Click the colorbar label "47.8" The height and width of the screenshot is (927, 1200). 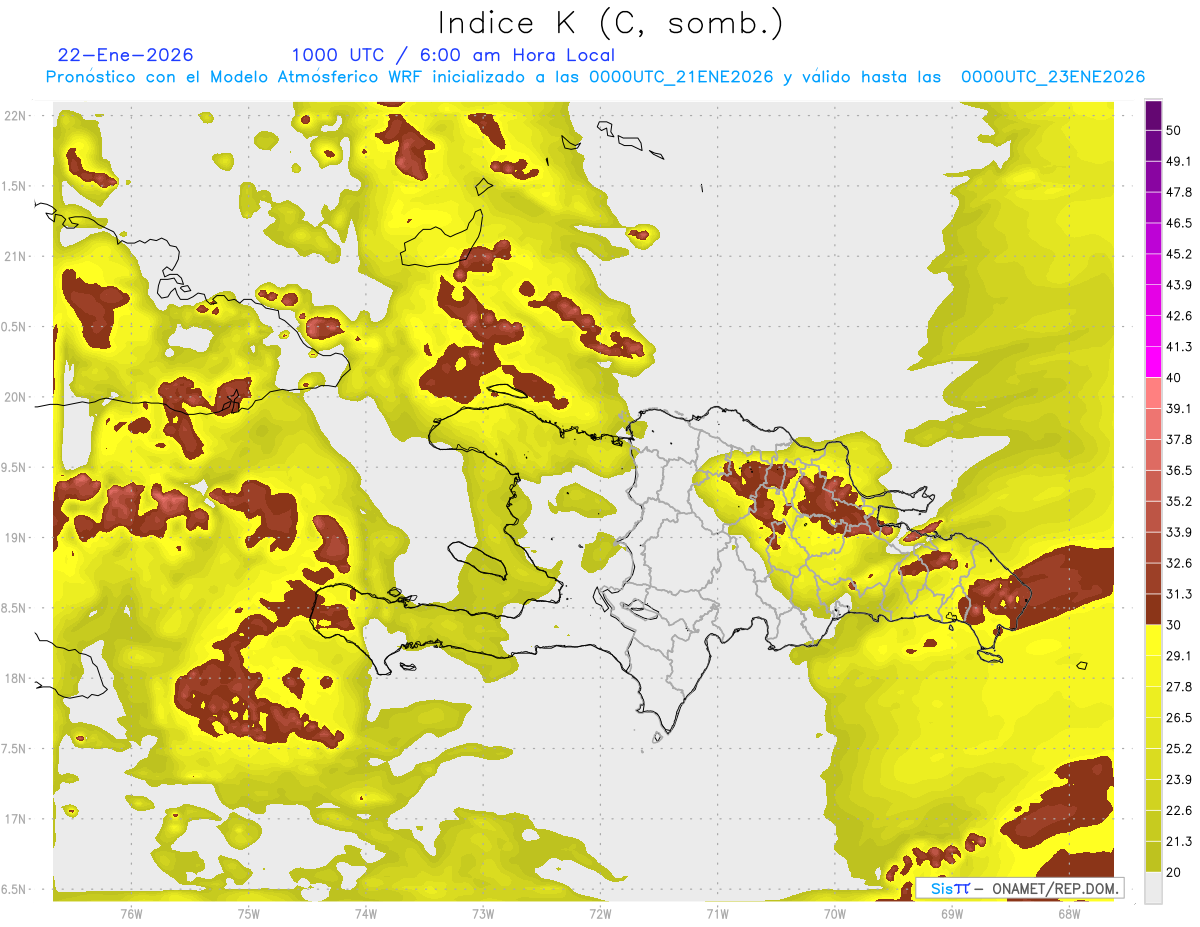pos(1179,193)
